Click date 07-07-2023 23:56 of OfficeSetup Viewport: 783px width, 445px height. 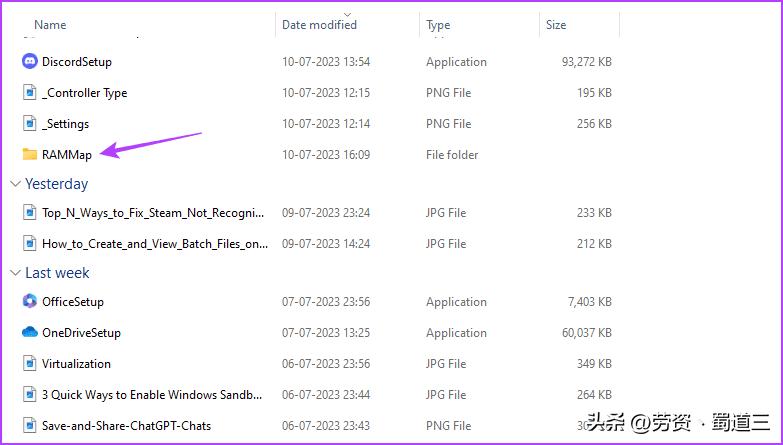[x=326, y=302]
